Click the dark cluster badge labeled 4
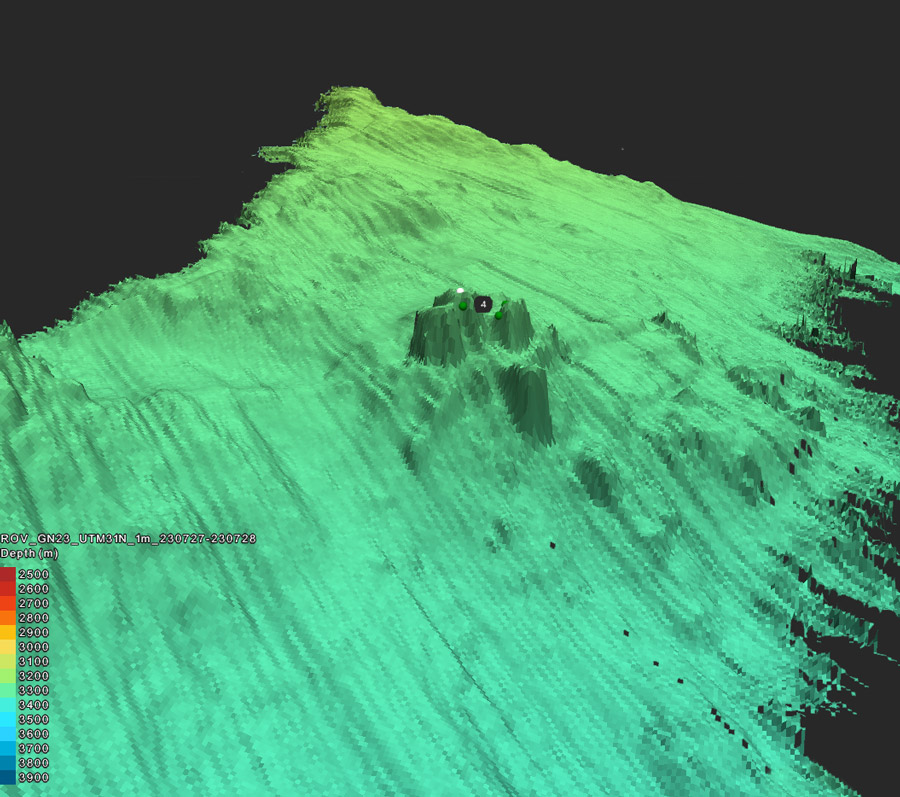The height and width of the screenshot is (797, 900). [483, 304]
